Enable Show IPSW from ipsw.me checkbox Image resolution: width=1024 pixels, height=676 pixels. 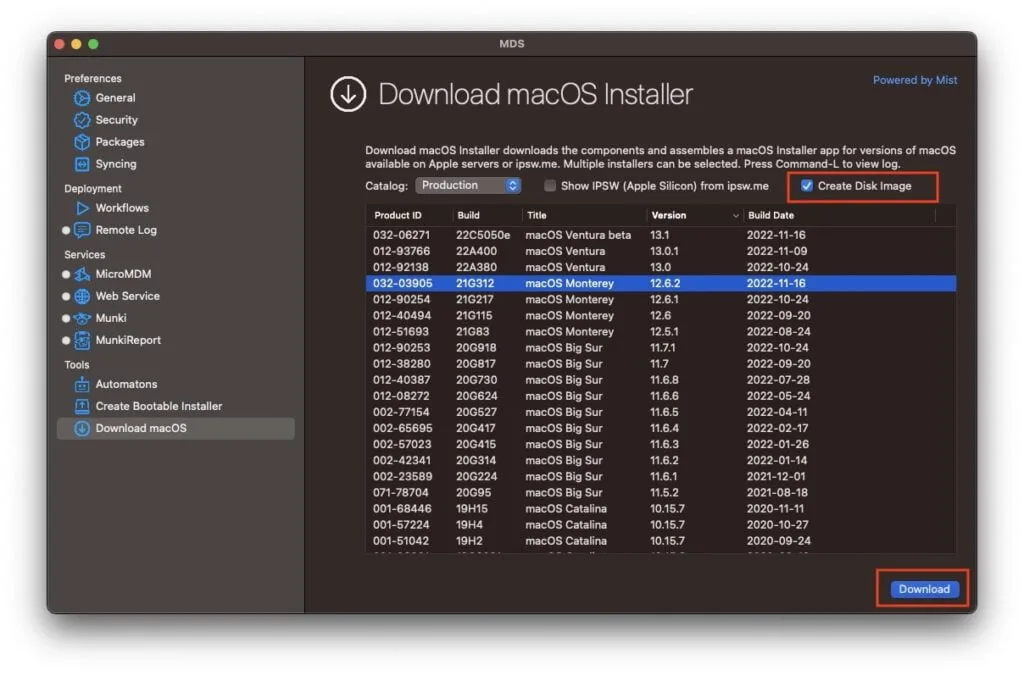click(x=550, y=185)
